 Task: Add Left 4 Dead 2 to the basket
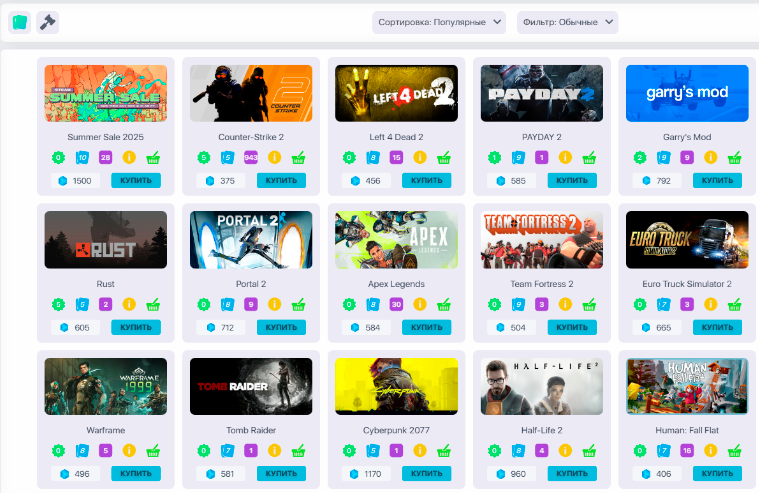click(x=443, y=157)
